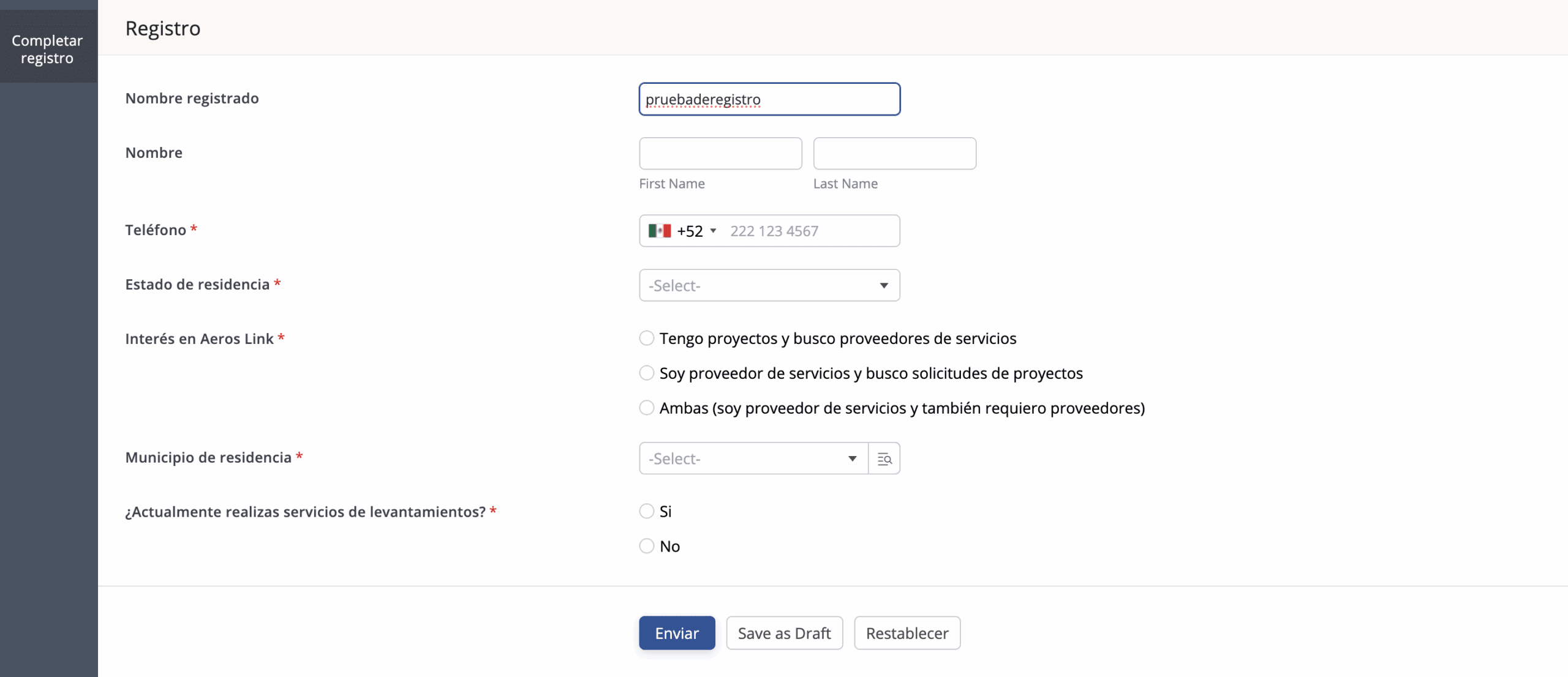This screenshot has height=677, width=1568.
Task: Click the 'Interés en Aeros Link' label
Action: [200, 339]
